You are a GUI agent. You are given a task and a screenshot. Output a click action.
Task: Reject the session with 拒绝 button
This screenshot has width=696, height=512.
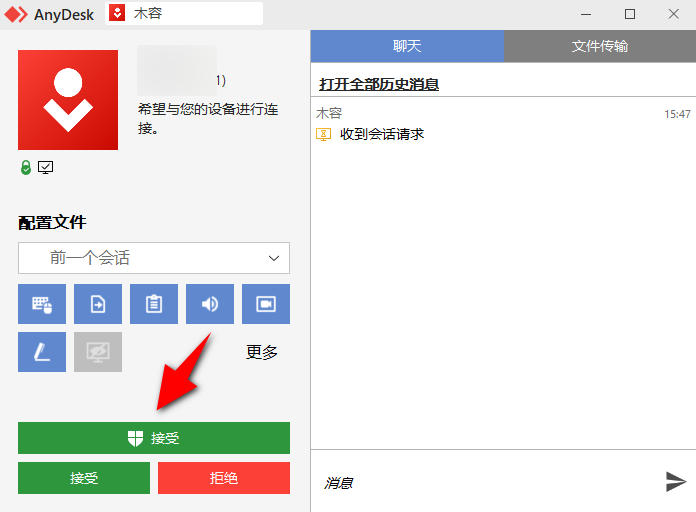coord(224,478)
